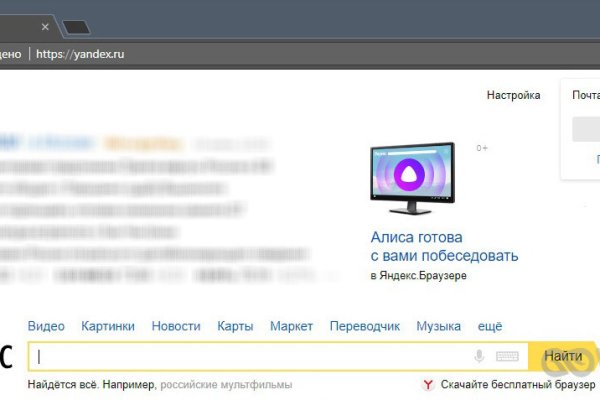This screenshot has width=600, height=400.
Task: Open the Настройка settings menu
Action: [513, 95]
